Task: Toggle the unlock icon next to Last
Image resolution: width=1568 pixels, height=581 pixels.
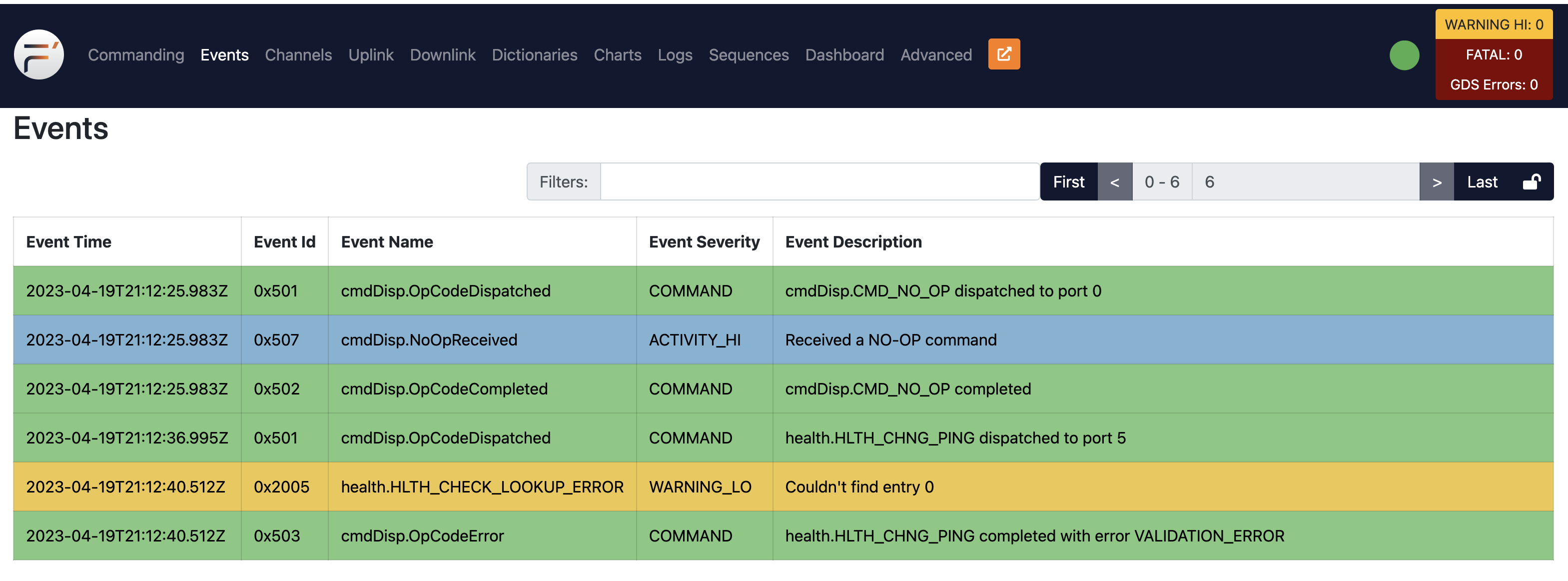Action: click(1531, 182)
